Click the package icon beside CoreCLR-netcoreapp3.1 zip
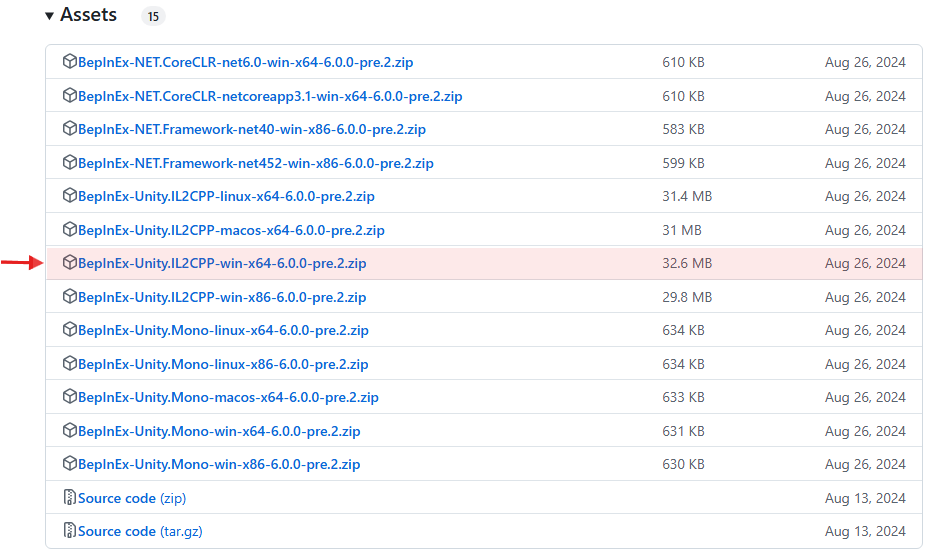The width and height of the screenshot is (937, 555). 70,95
